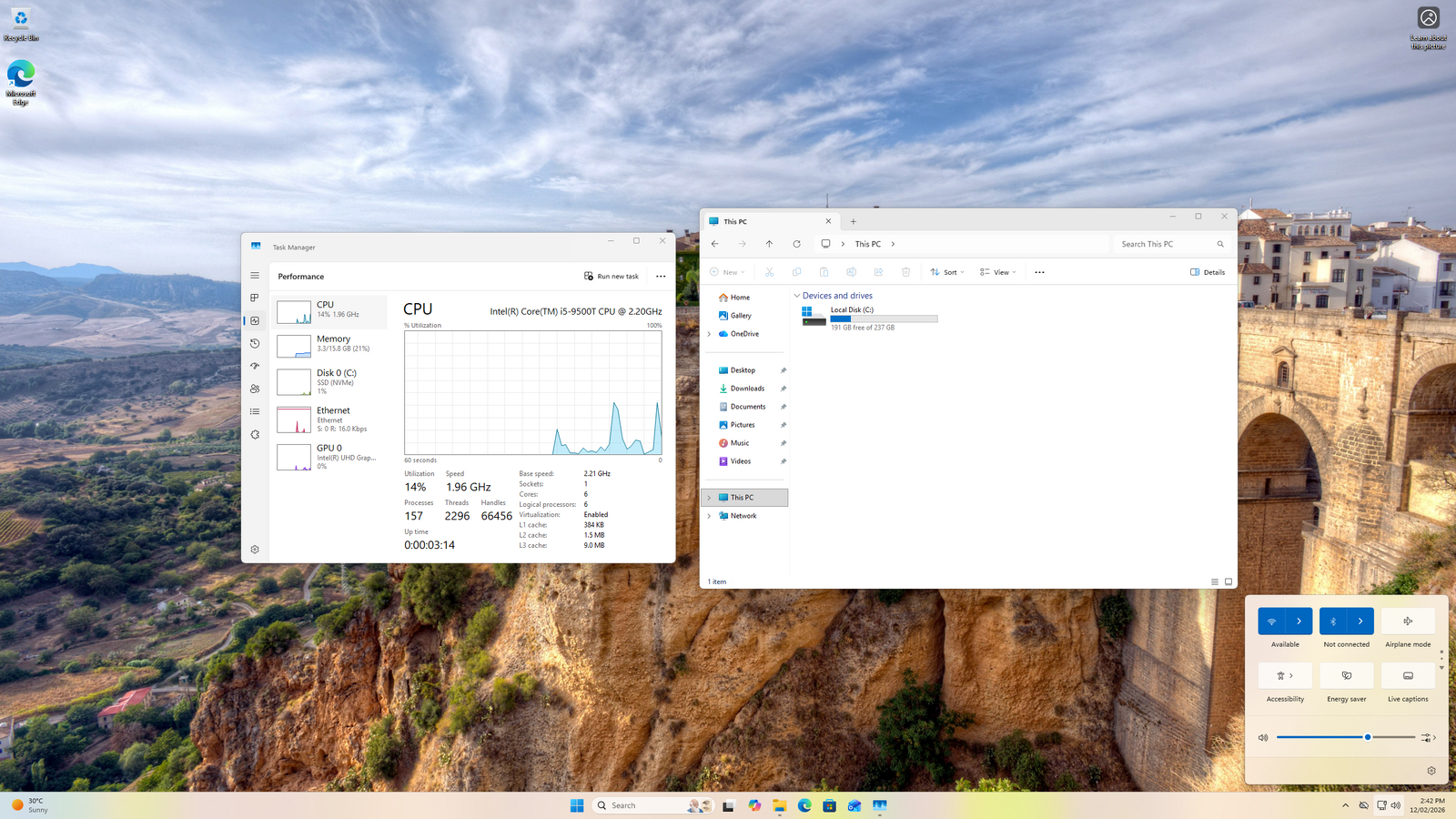Screen dimensions: 1456x819
Task: Collapse the Devices and drives group
Action: pyautogui.click(x=797, y=296)
